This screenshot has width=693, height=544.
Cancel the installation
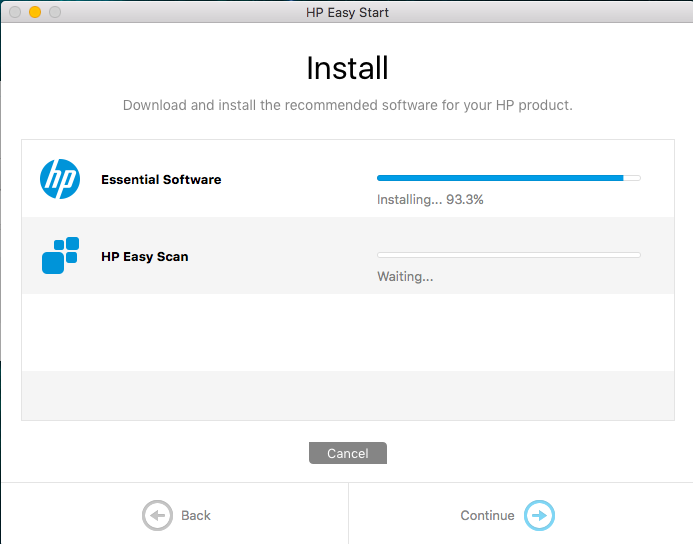point(348,453)
